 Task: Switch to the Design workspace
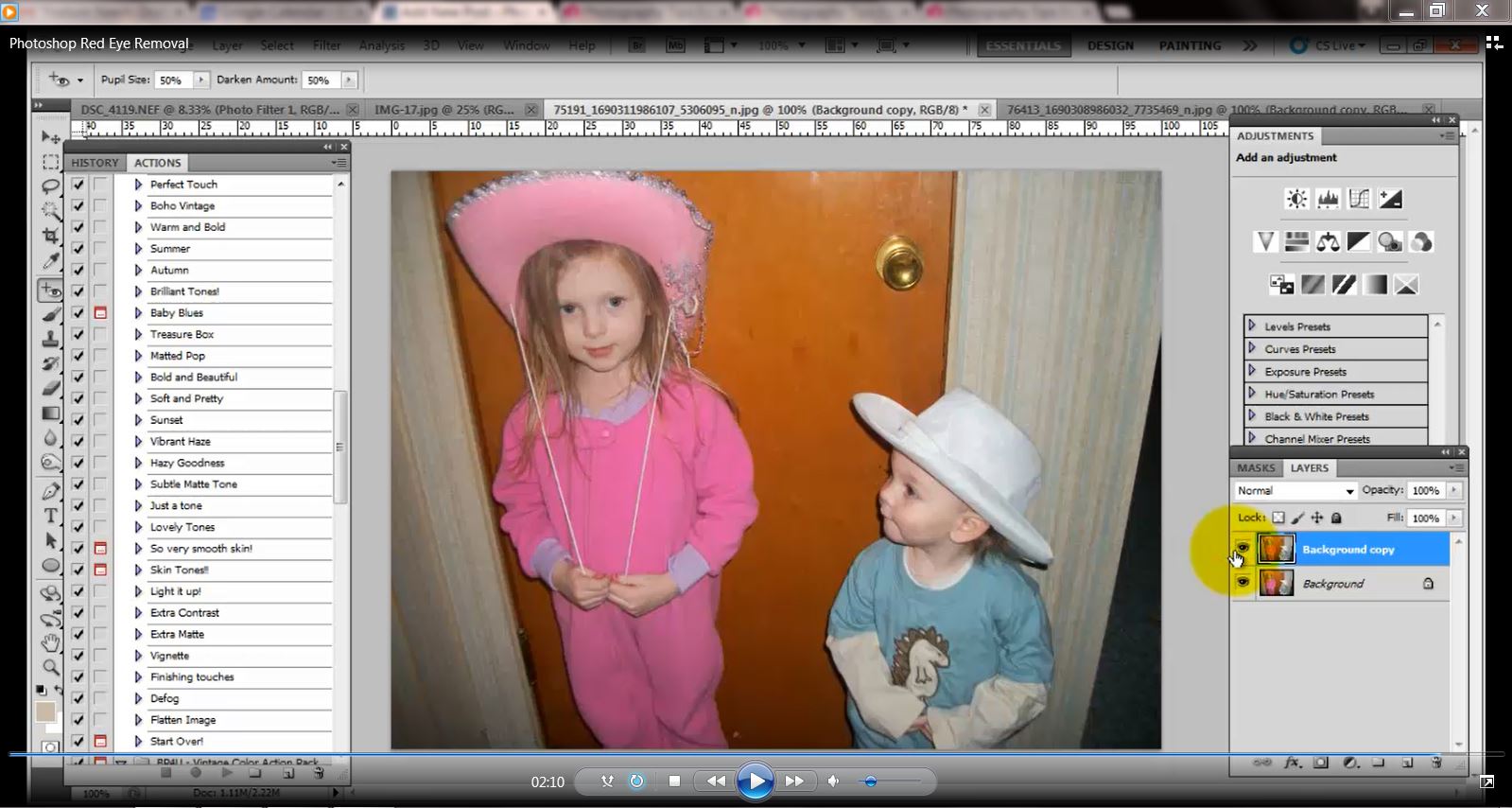click(1110, 45)
